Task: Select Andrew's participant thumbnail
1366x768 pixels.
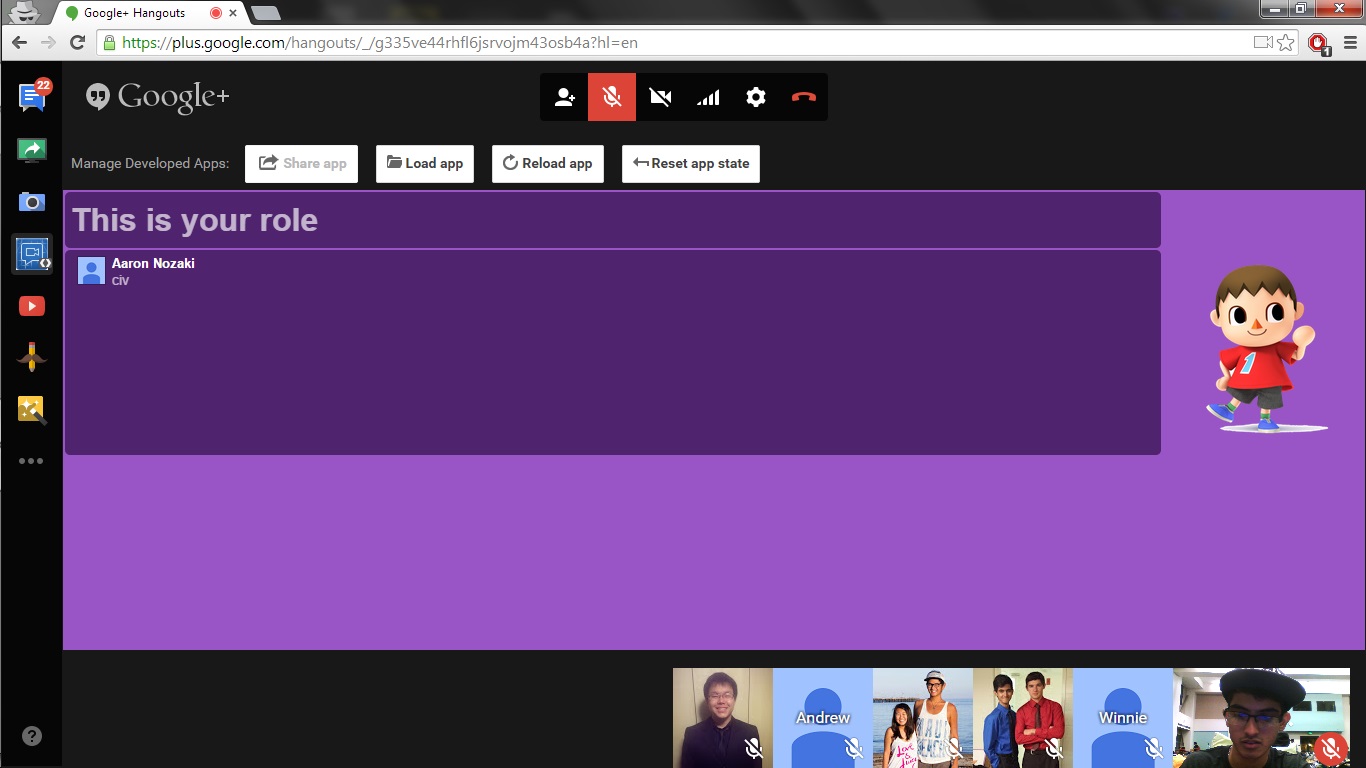Action: 823,718
